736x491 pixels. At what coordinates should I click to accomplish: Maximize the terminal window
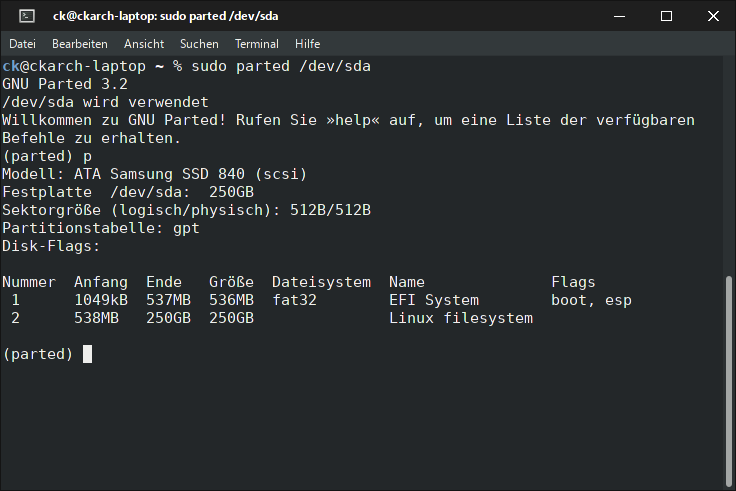(x=666, y=16)
